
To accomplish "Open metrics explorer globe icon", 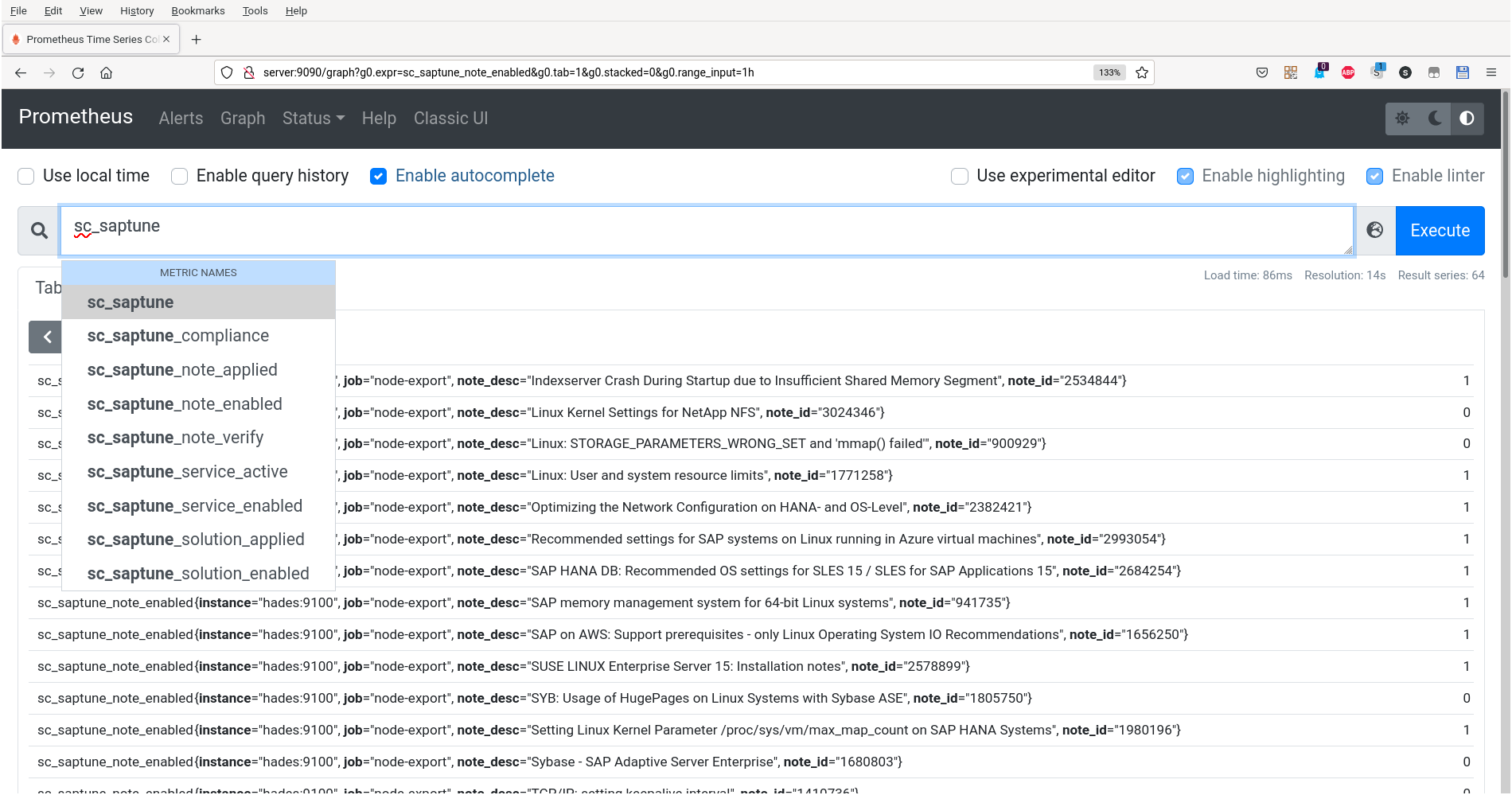I will (1375, 230).
